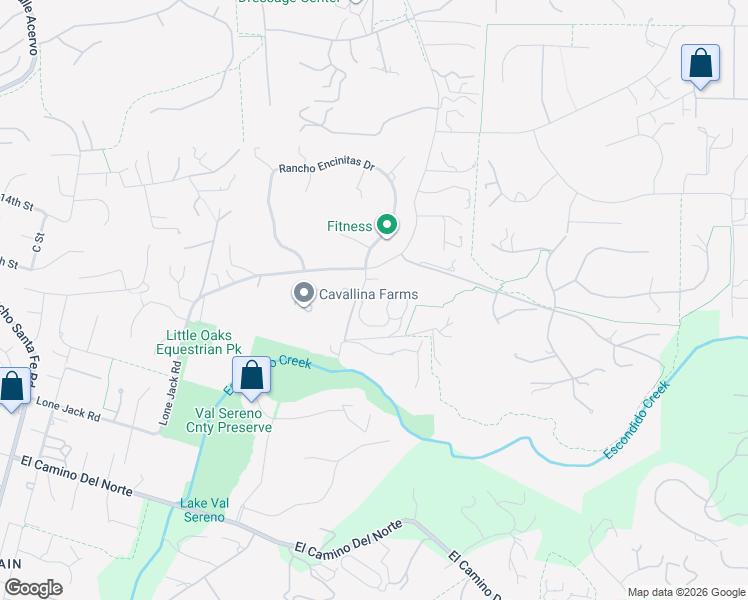This screenshot has height=600, width=748.
Task: Click the C St road label
Action: coord(38,242)
